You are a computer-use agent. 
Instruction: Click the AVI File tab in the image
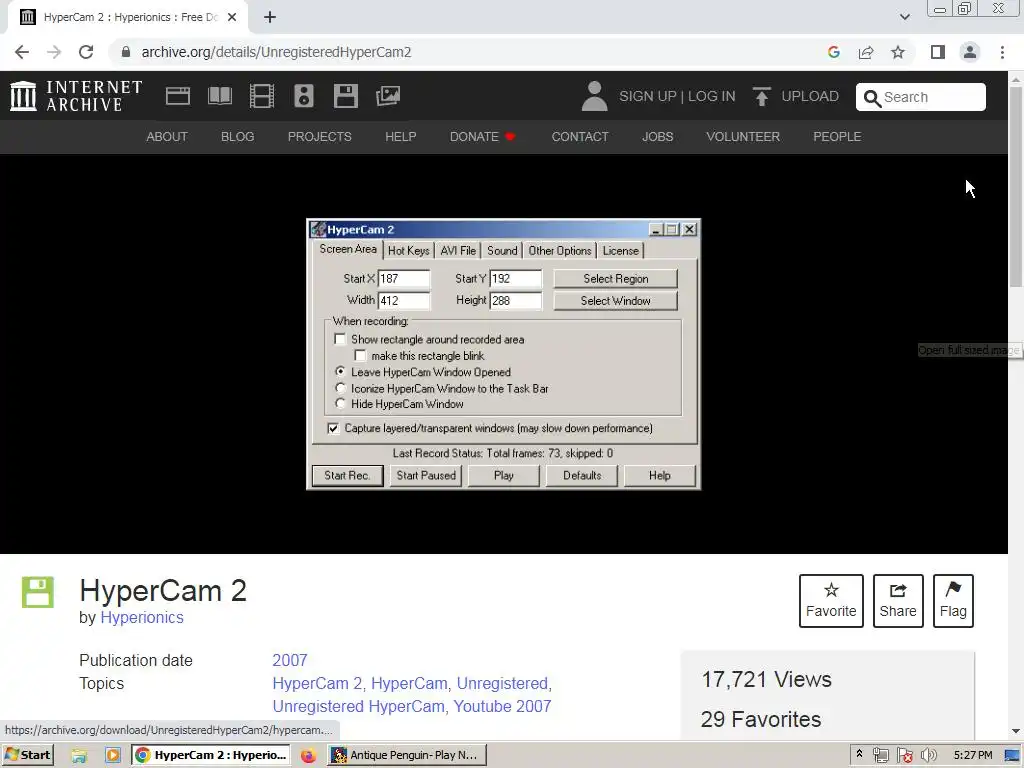coord(458,251)
